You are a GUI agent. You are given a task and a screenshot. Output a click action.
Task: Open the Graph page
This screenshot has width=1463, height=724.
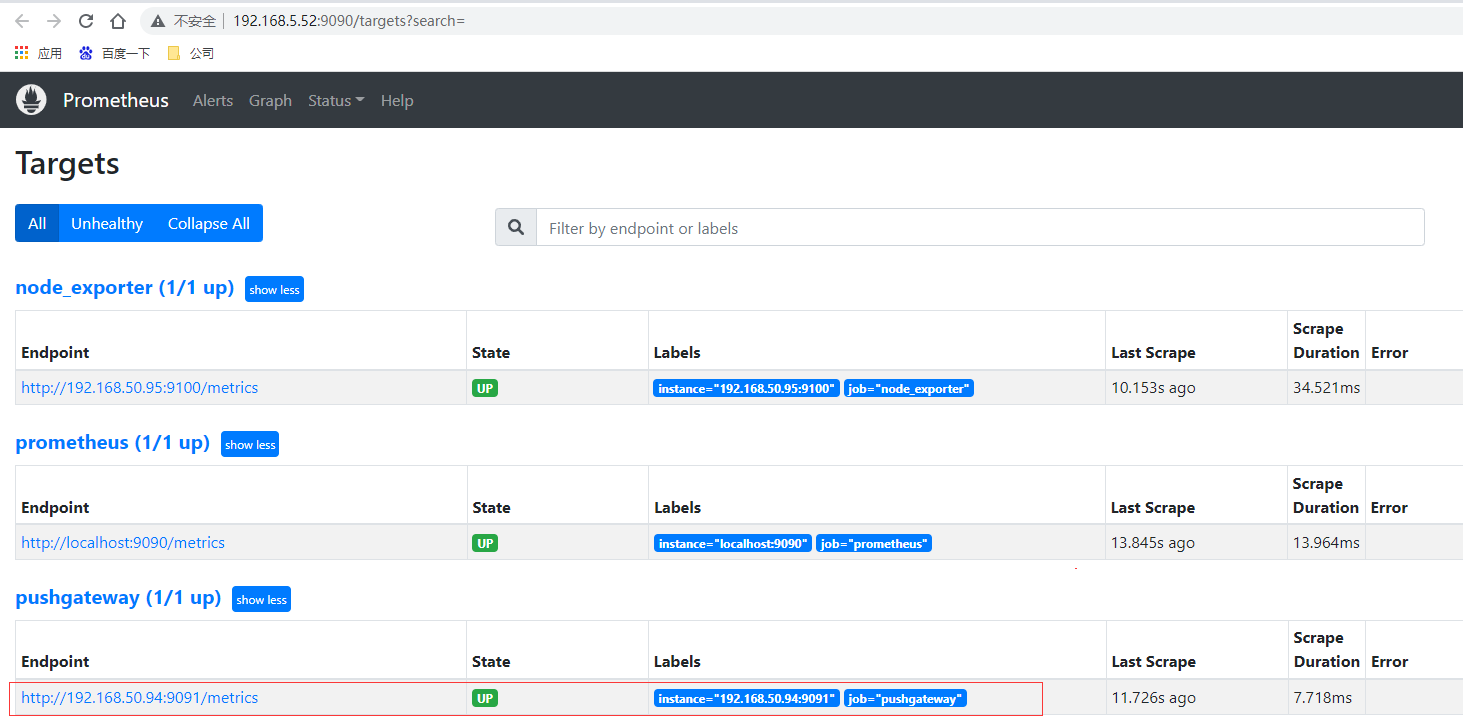click(270, 101)
